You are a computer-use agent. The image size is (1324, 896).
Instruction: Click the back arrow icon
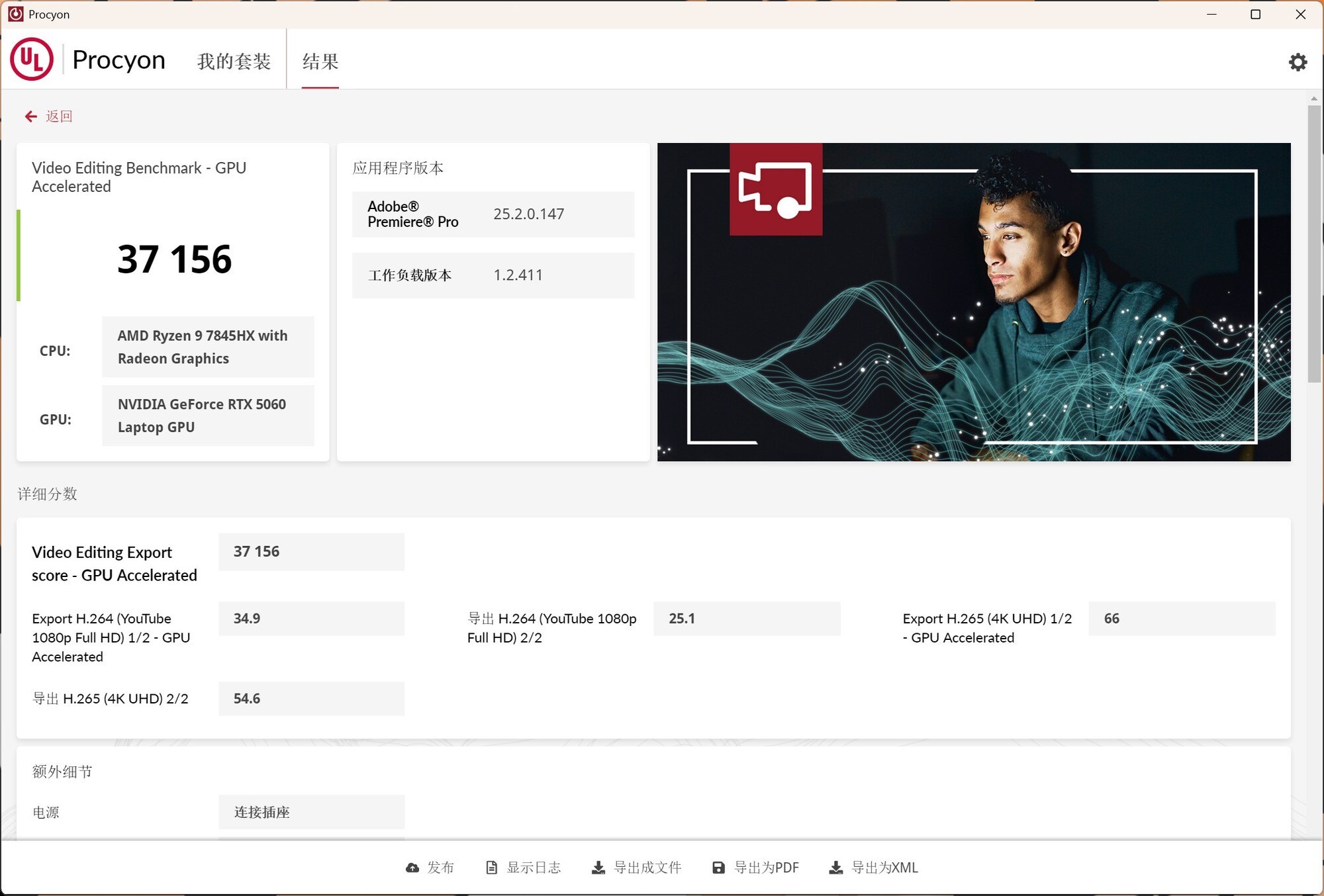[x=30, y=116]
